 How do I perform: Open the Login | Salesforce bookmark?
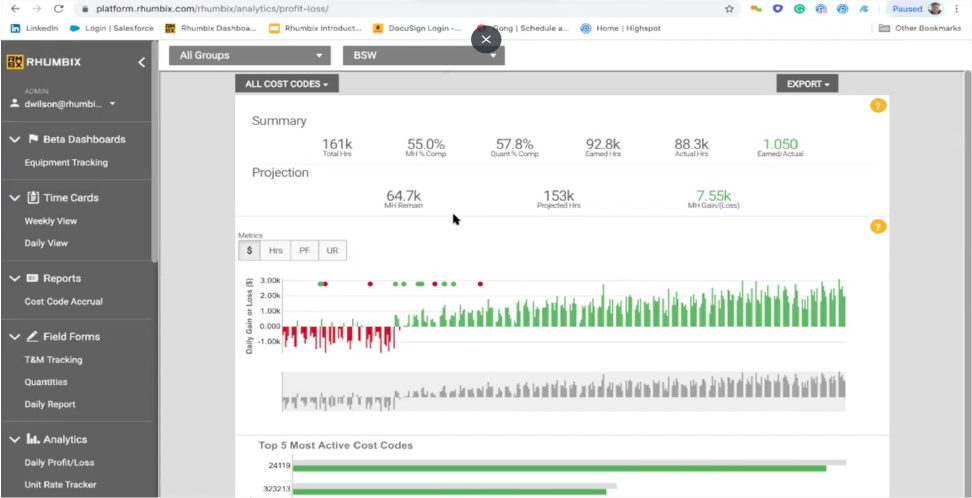112,28
